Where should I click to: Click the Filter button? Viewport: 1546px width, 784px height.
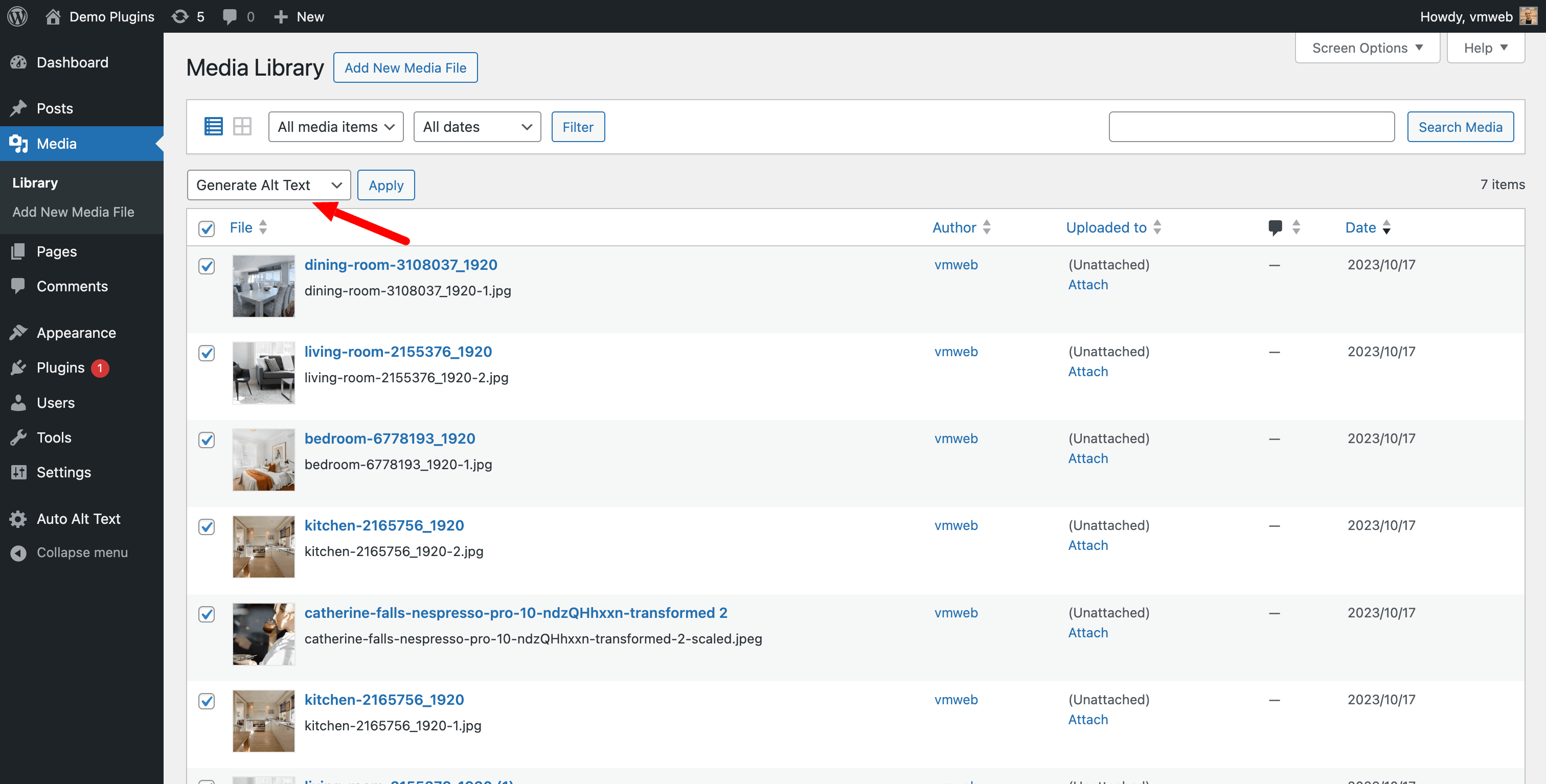[577, 127]
